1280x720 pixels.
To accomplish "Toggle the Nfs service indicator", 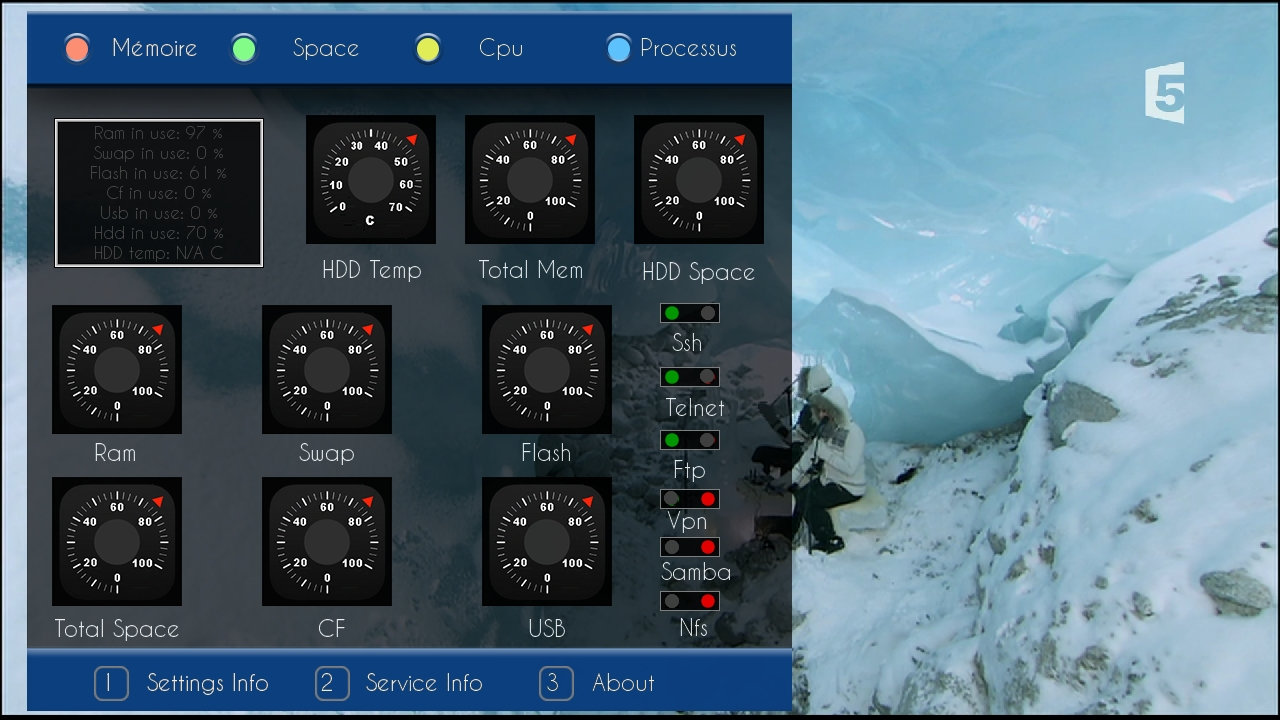I will (x=690, y=601).
